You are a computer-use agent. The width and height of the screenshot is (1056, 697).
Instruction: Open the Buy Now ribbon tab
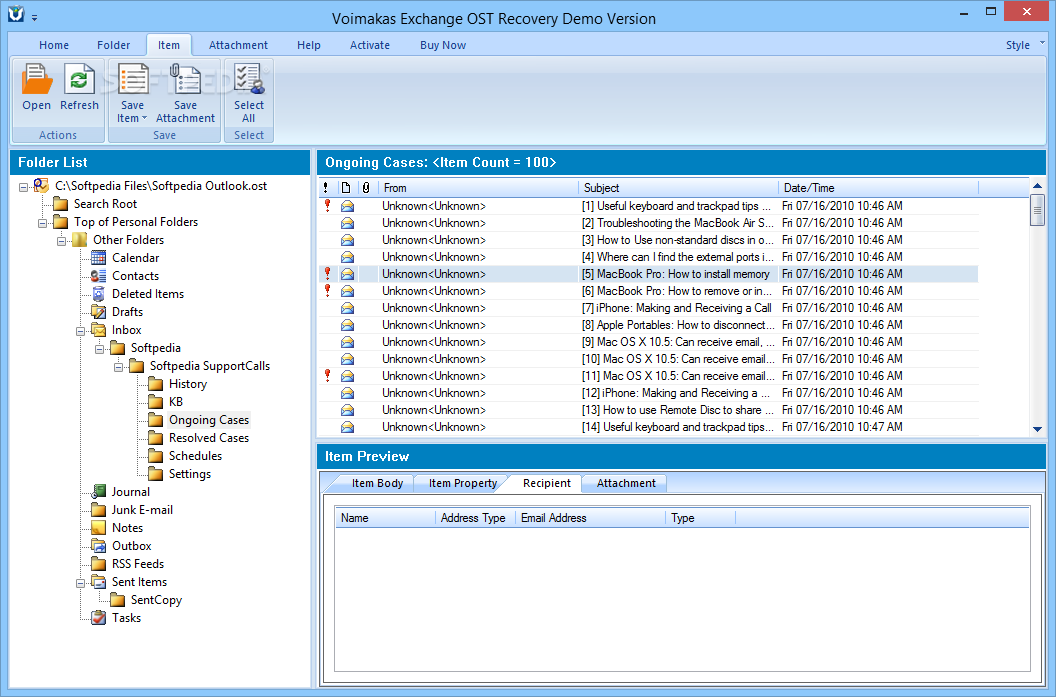[x=442, y=45]
